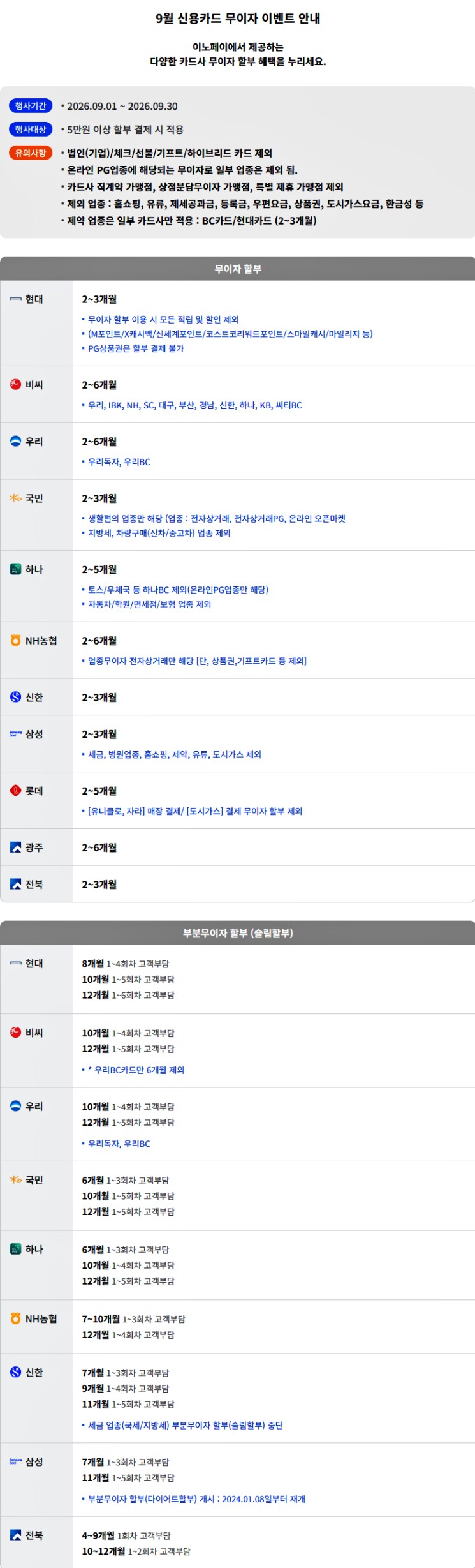475x1568 pixels.
Task: Click the page title 9월 신용카드 무이자 이벤트 안내
Action: click(x=238, y=19)
